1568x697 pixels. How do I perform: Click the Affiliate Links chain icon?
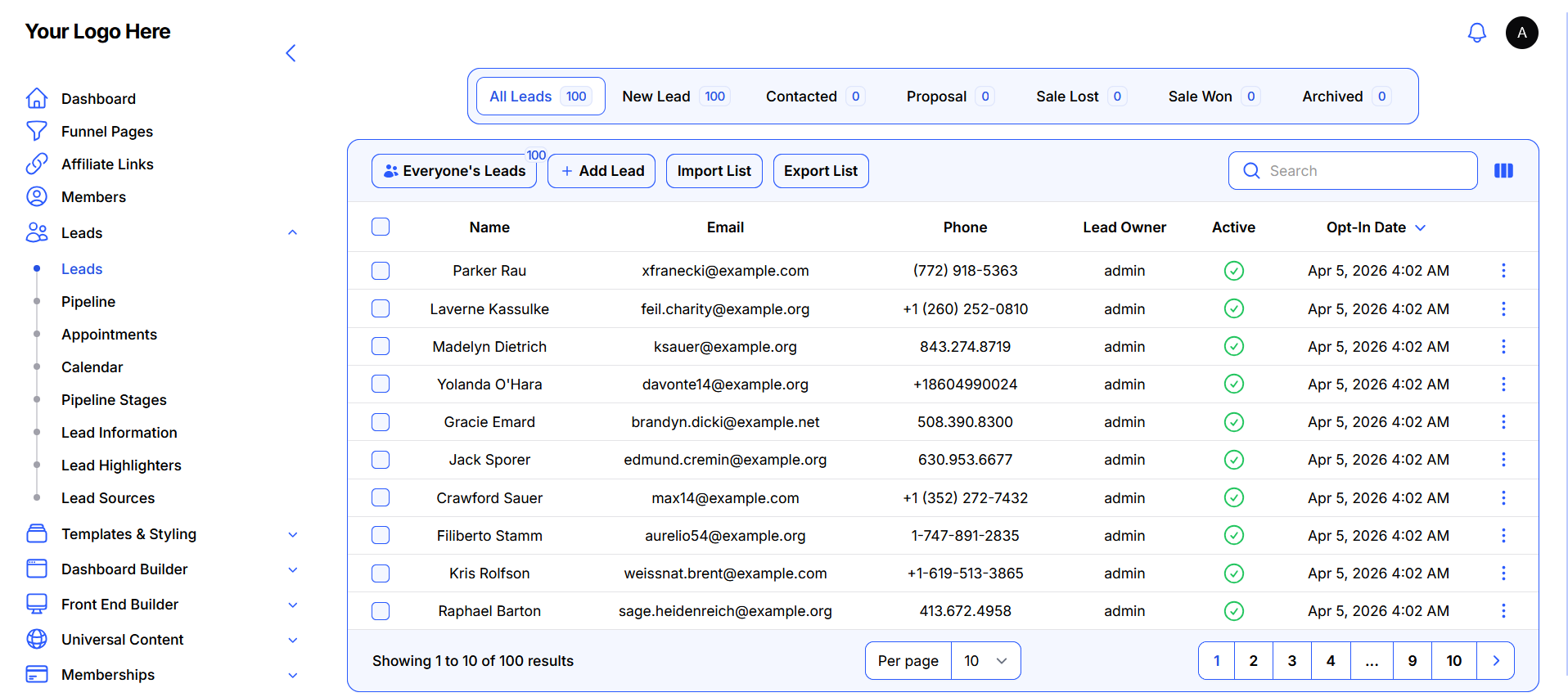(37, 164)
